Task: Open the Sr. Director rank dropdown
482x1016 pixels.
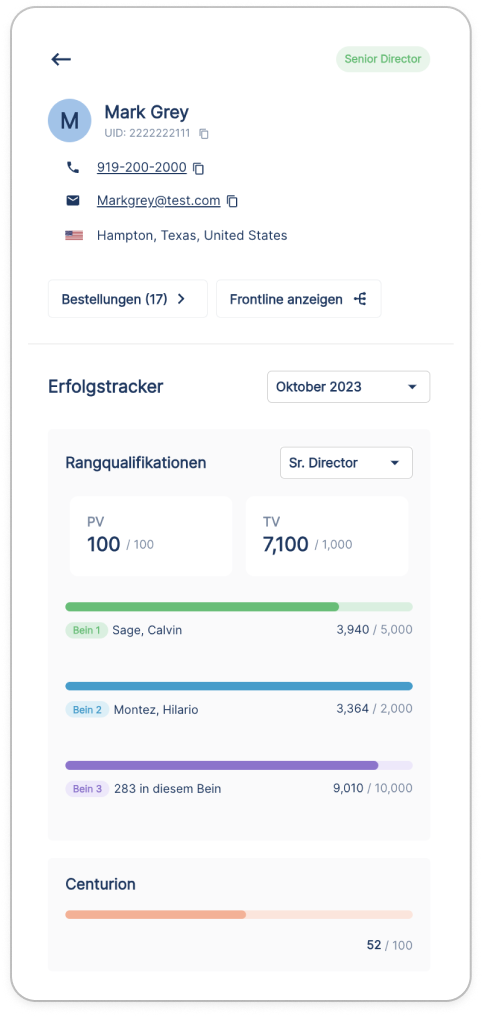Action: tap(346, 463)
